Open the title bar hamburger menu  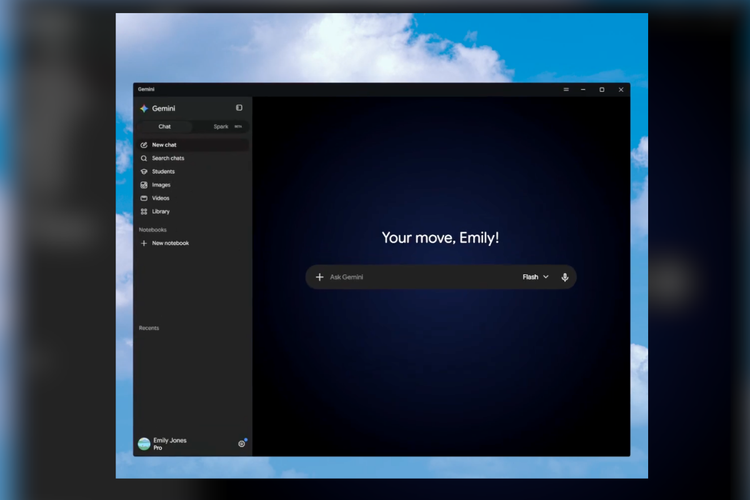(566, 89)
